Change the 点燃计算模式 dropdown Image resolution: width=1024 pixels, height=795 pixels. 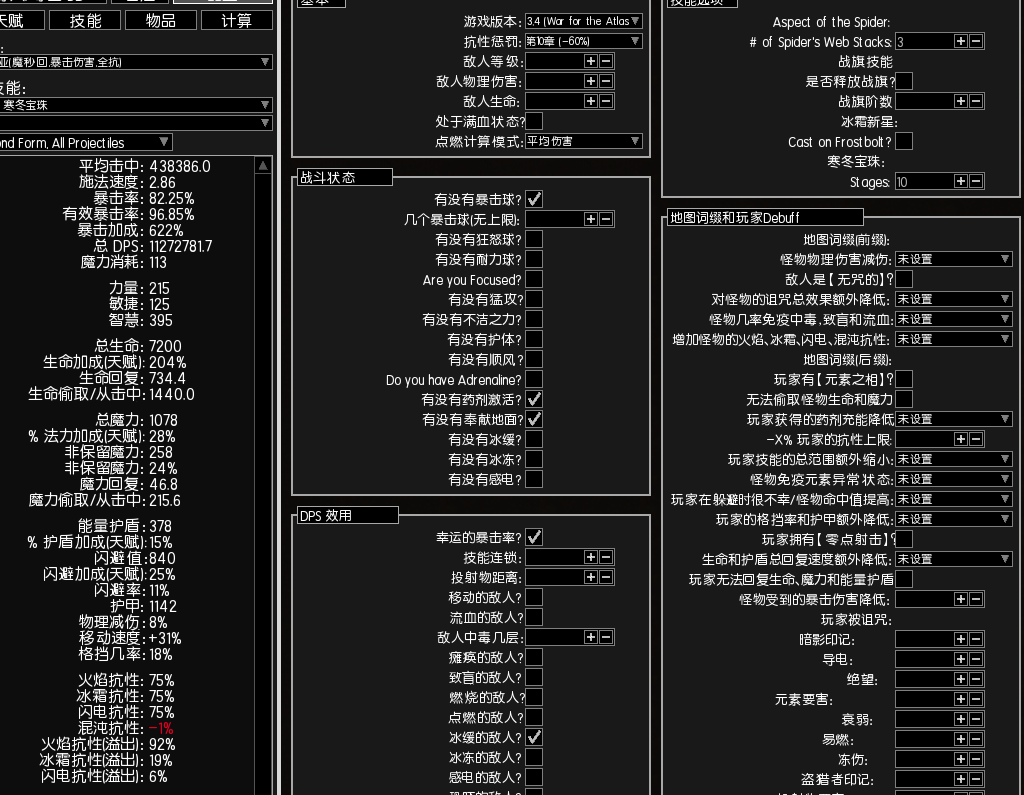582,140
